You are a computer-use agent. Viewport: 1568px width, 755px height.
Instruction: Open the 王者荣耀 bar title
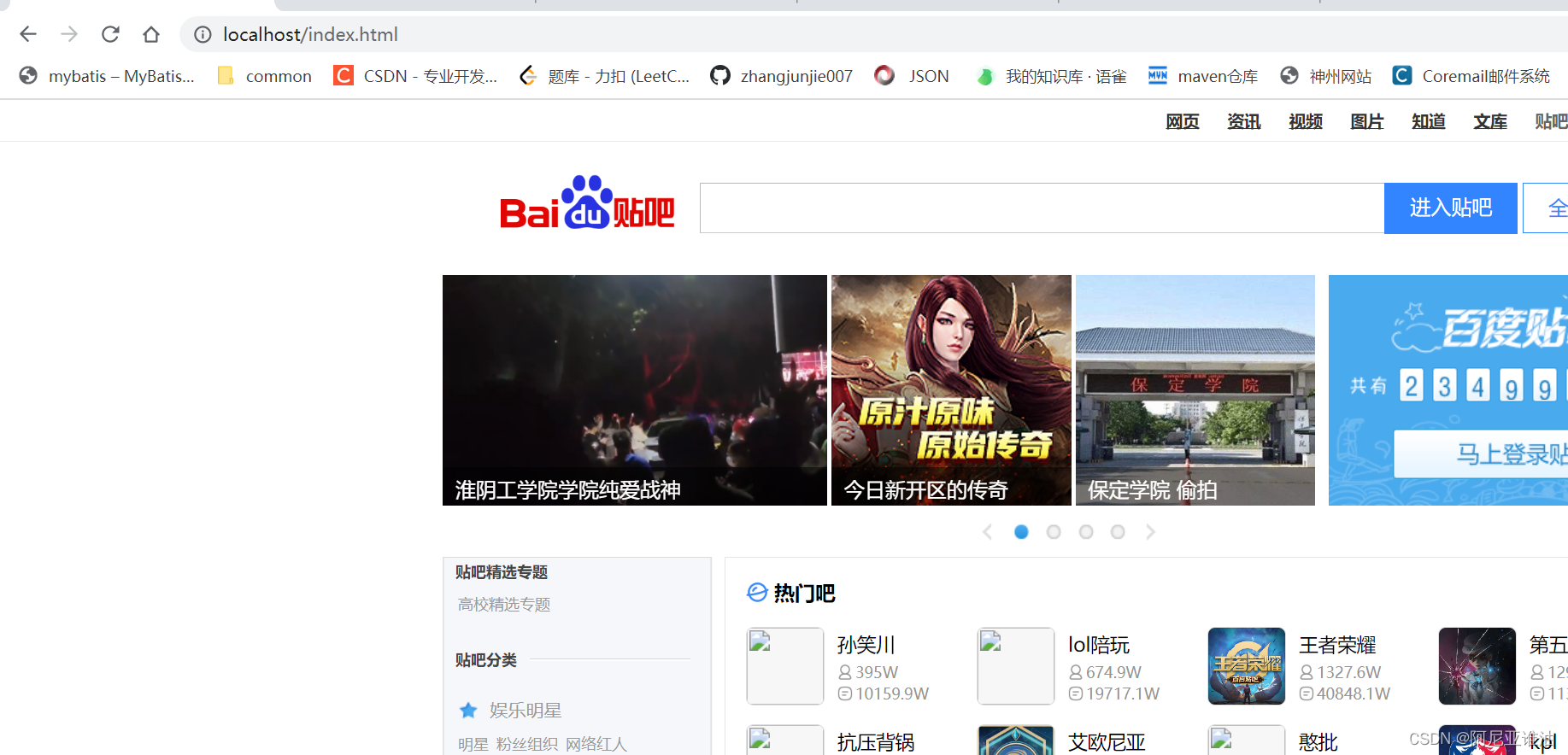[1337, 645]
